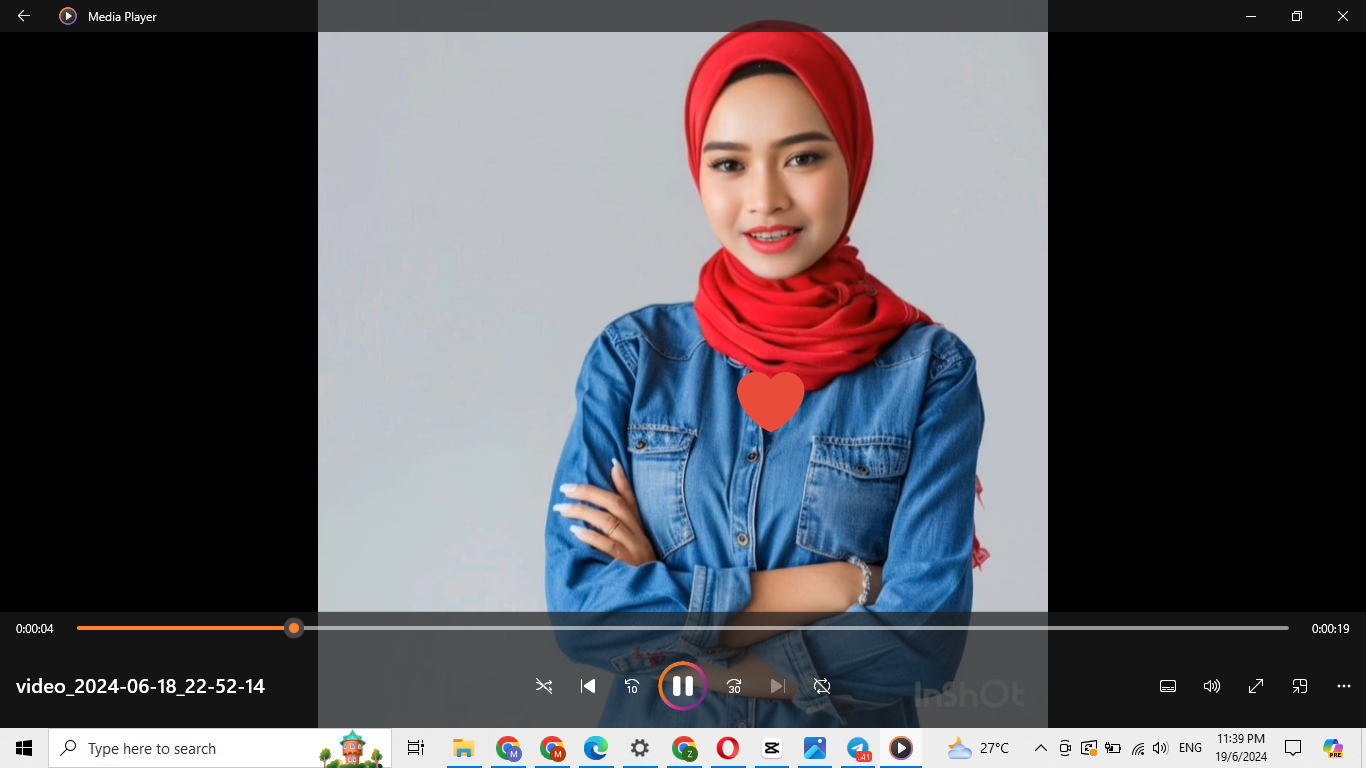Open Chrome profile Z from the taskbar
1366x768 pixels.
(x=684, y=748)
